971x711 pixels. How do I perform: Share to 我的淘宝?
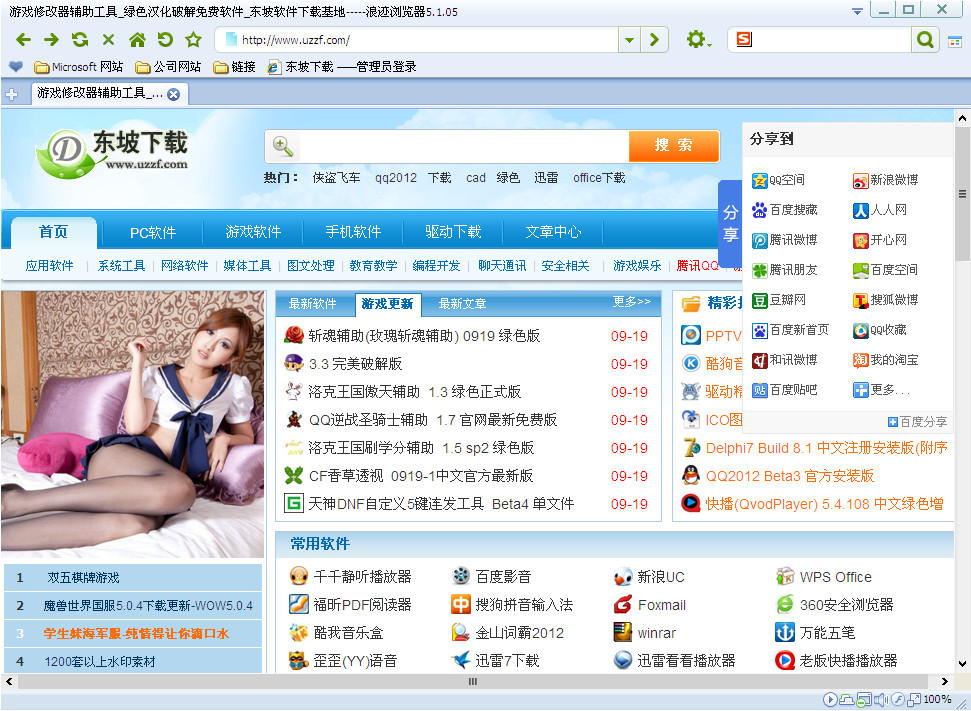886,360
